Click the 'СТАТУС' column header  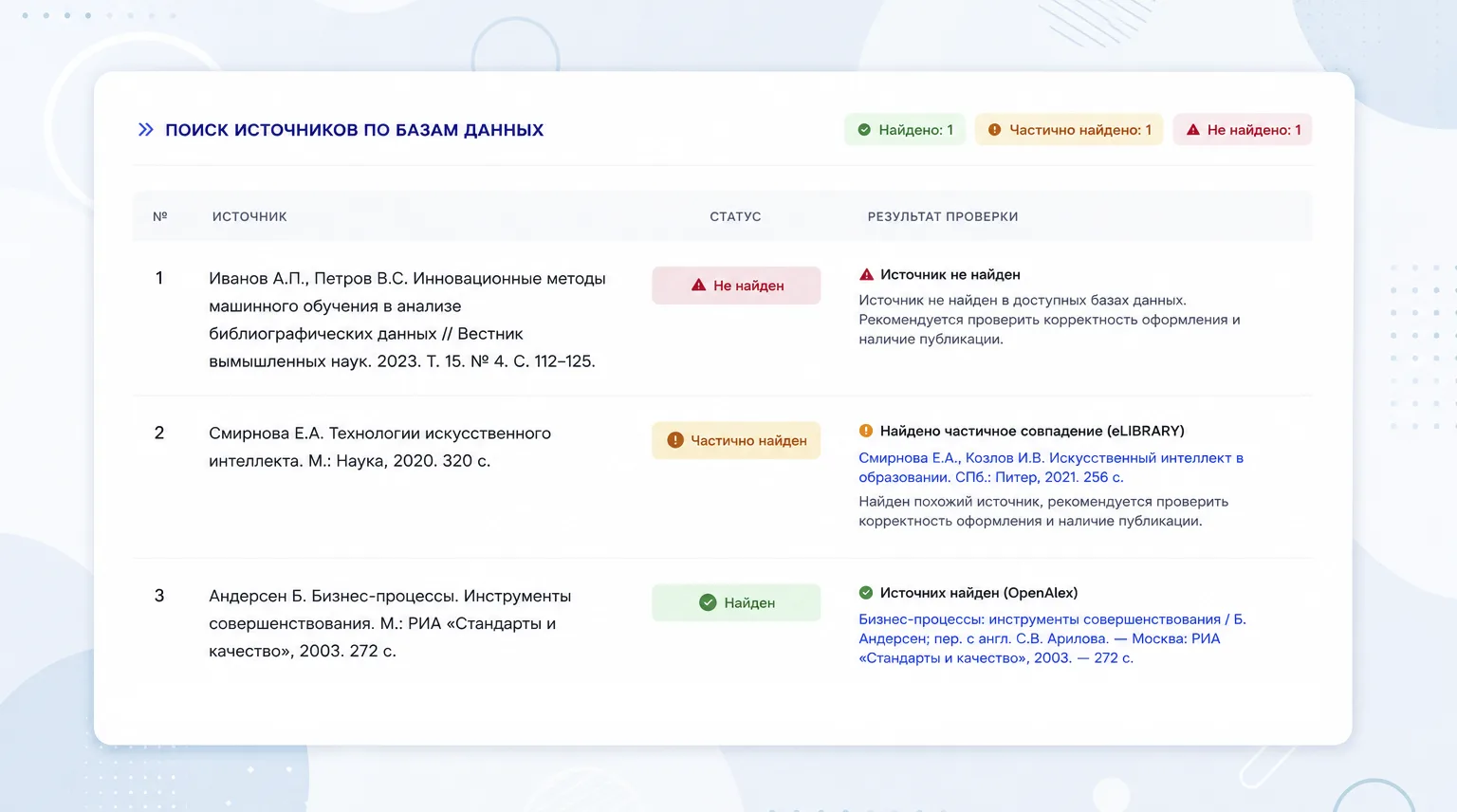tap(735, 216)
